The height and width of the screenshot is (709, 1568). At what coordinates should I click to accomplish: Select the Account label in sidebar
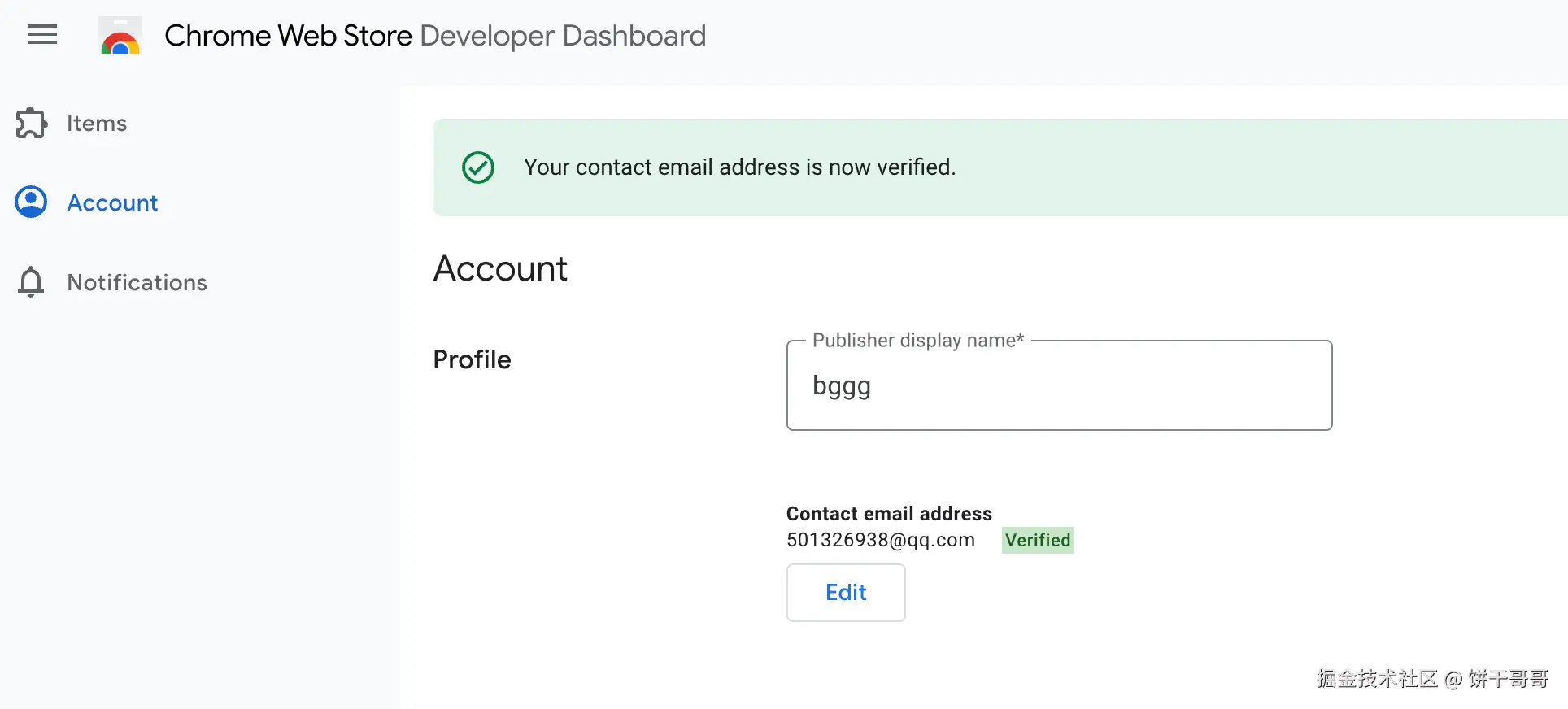point(112,202)
